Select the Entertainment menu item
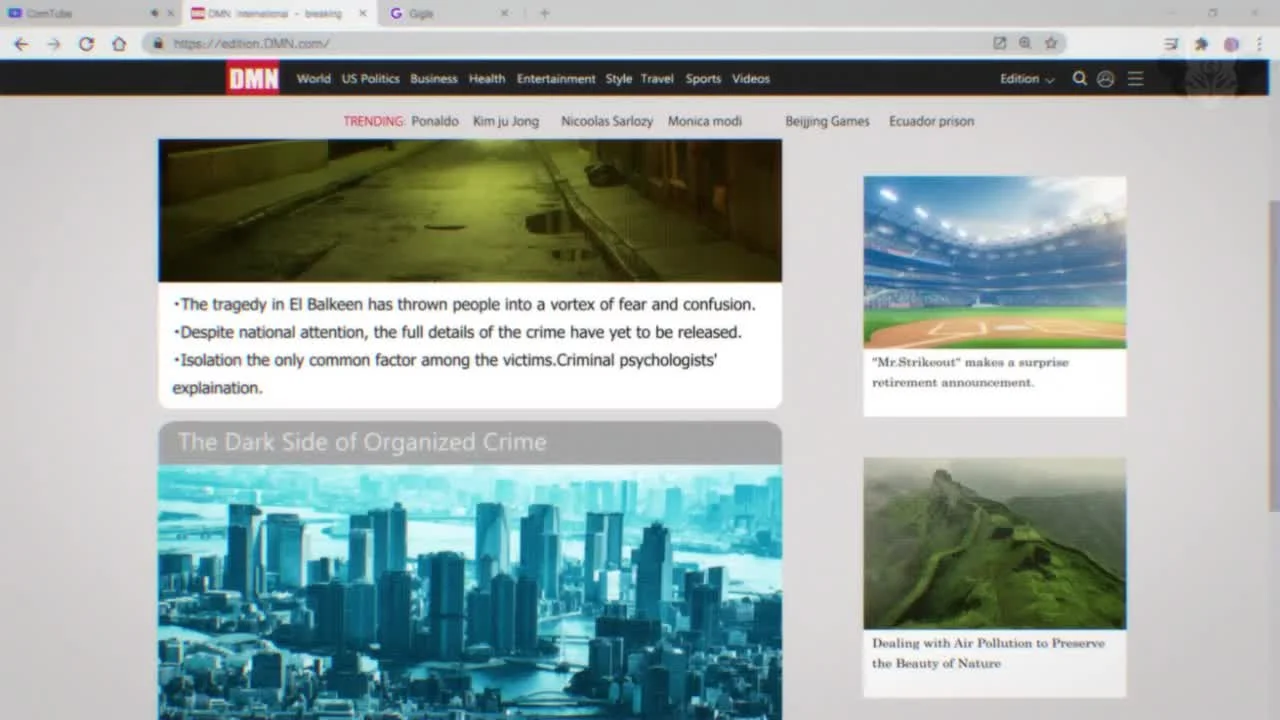Viewport: 1280px width, 720px height. [x=556, y=79]
